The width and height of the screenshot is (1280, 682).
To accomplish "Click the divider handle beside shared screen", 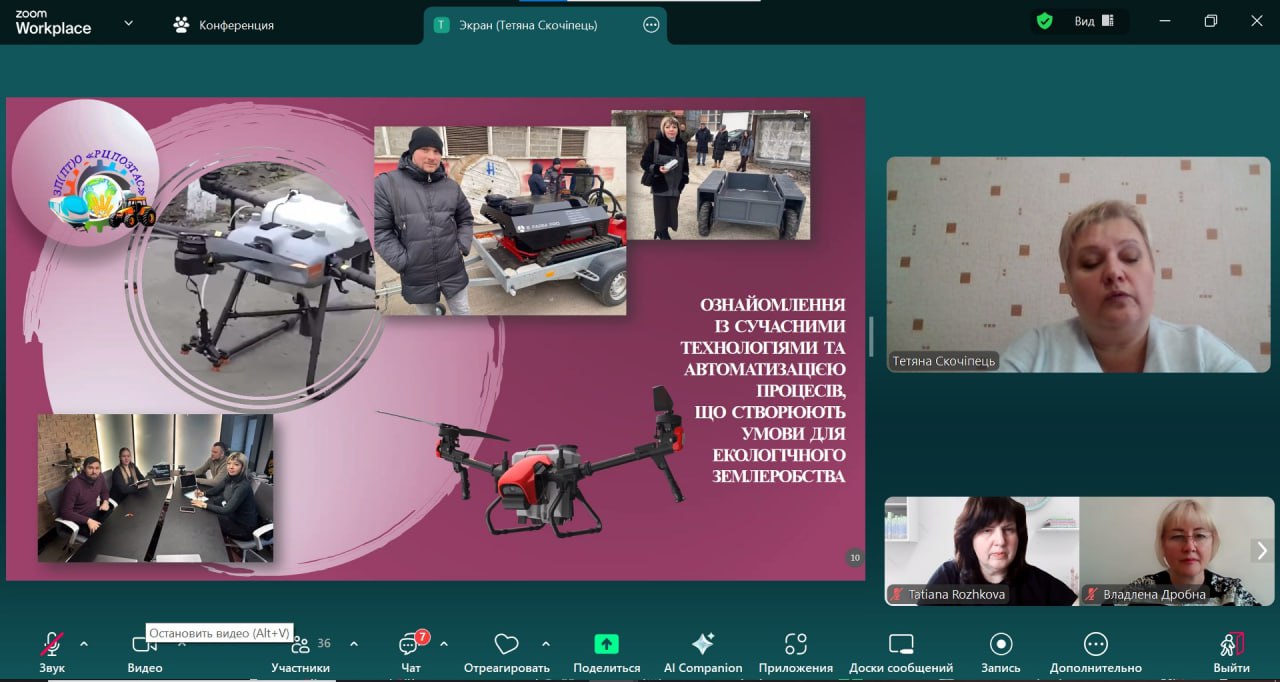I will 870,336.
